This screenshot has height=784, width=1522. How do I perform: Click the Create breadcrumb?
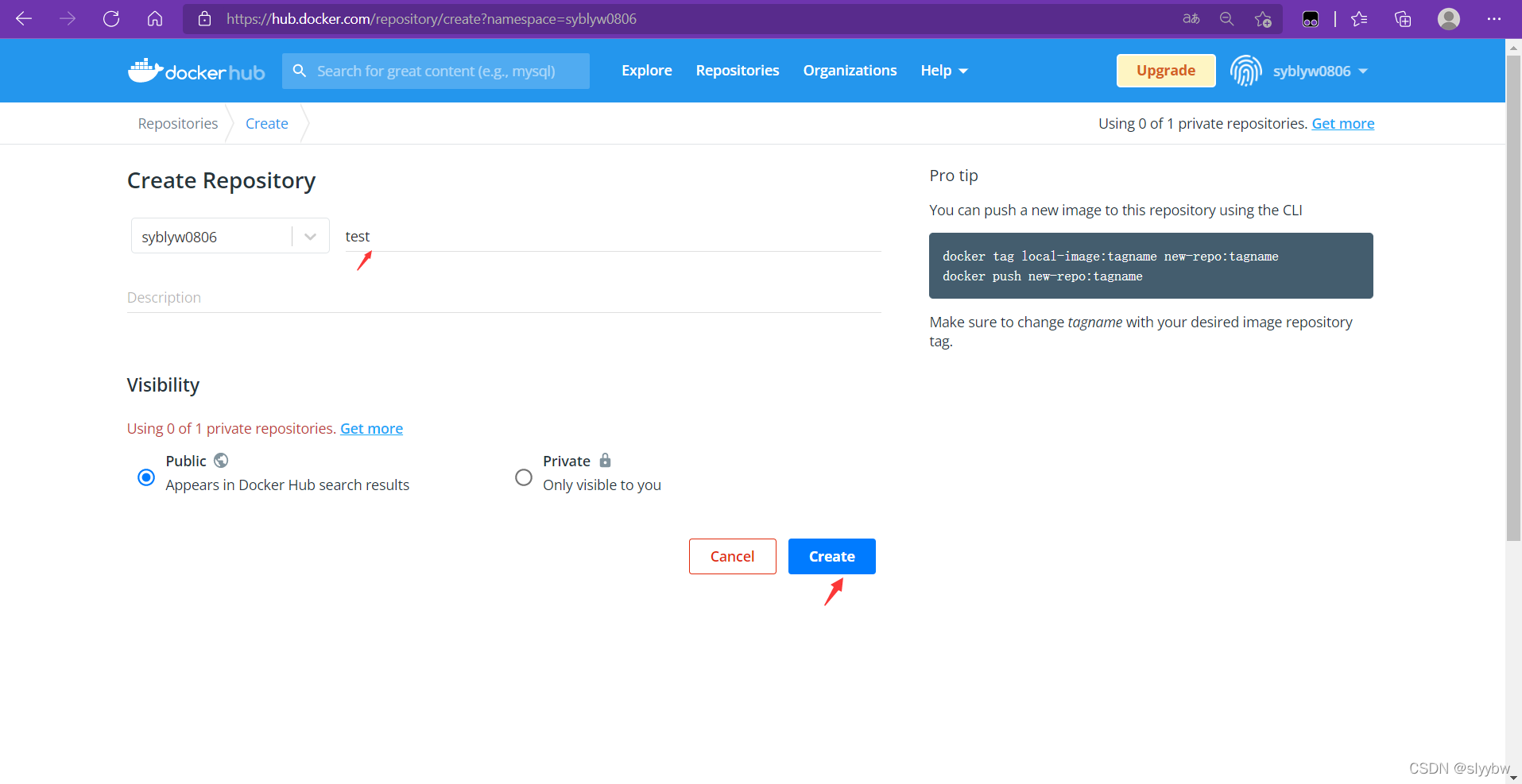[267, 123]
